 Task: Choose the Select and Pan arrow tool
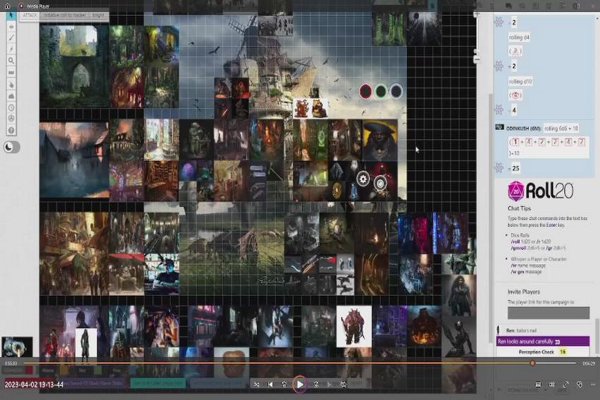pyautogui.click(x=11, y=16)
